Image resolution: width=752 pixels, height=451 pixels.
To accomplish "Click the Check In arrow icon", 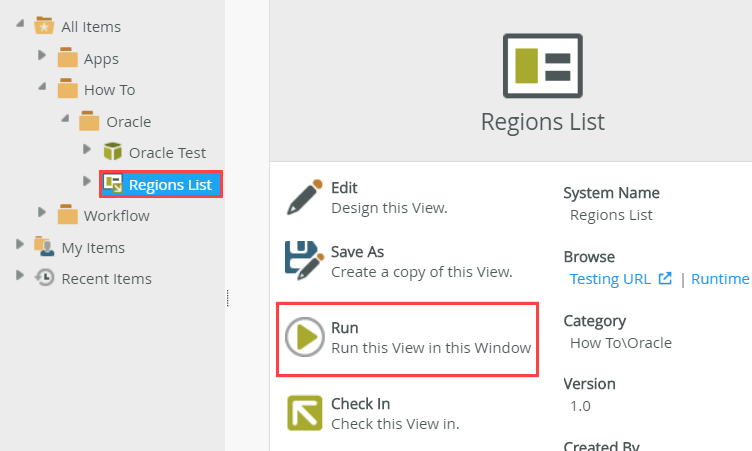I will [x=304, y=413].
